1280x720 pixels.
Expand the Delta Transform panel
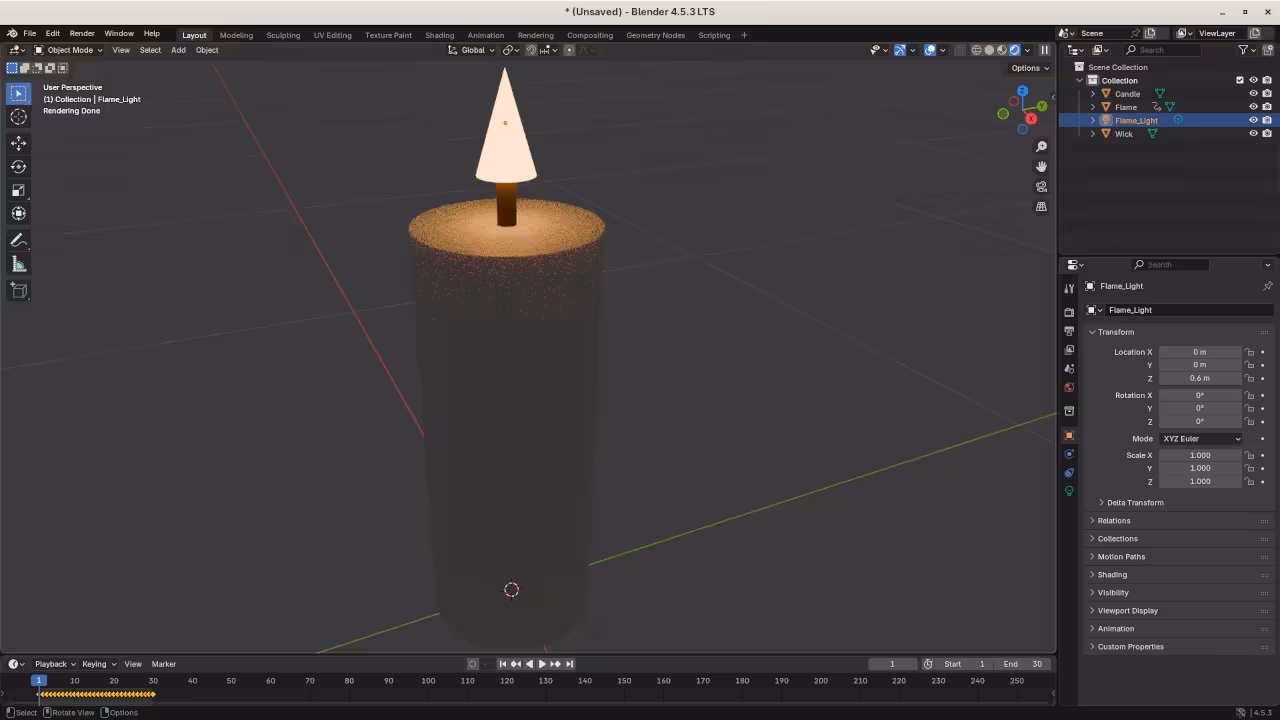point(1134,503)
